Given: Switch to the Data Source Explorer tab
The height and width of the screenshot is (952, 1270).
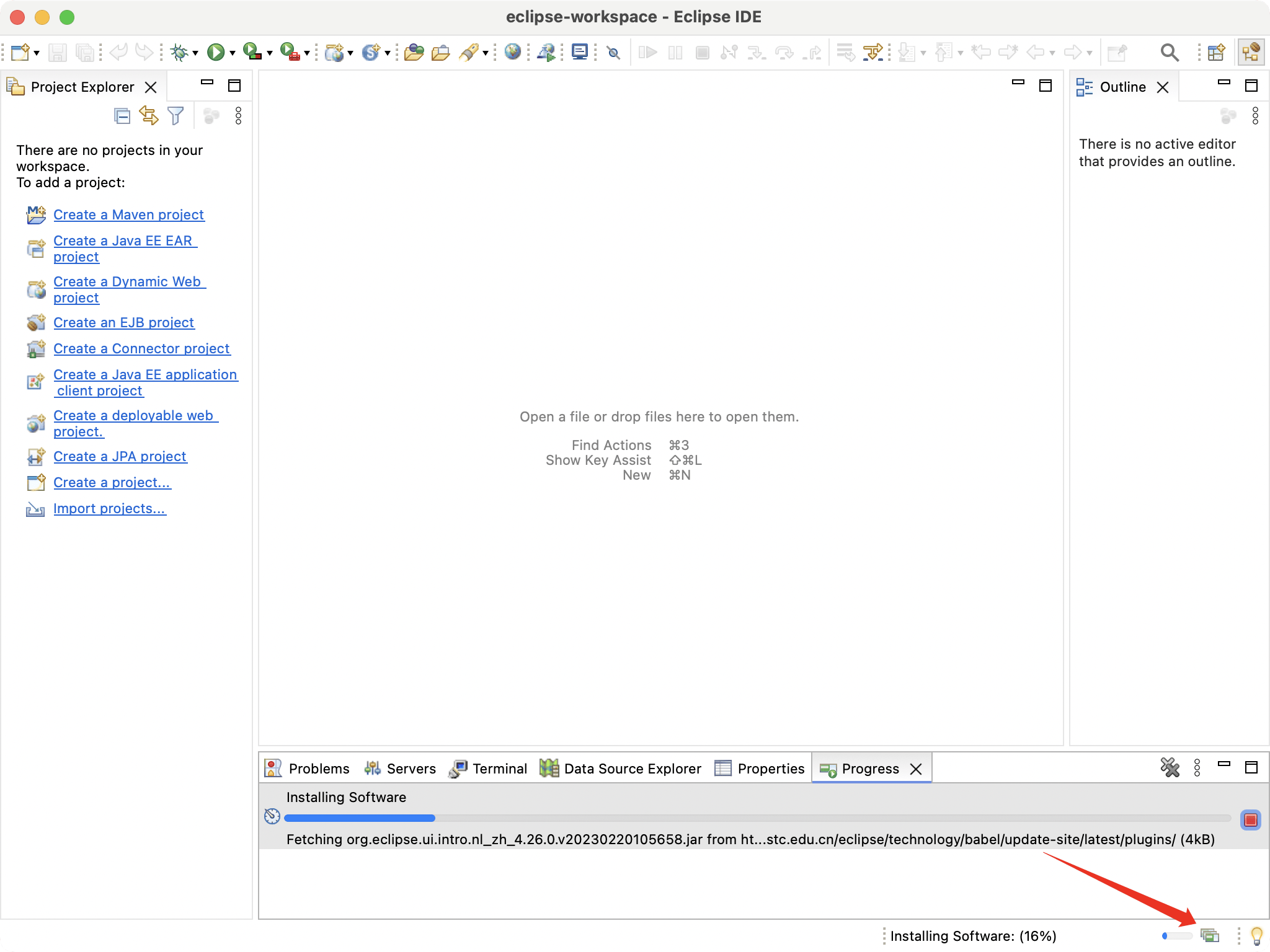Looking at the screenshot, I should 621,769.
